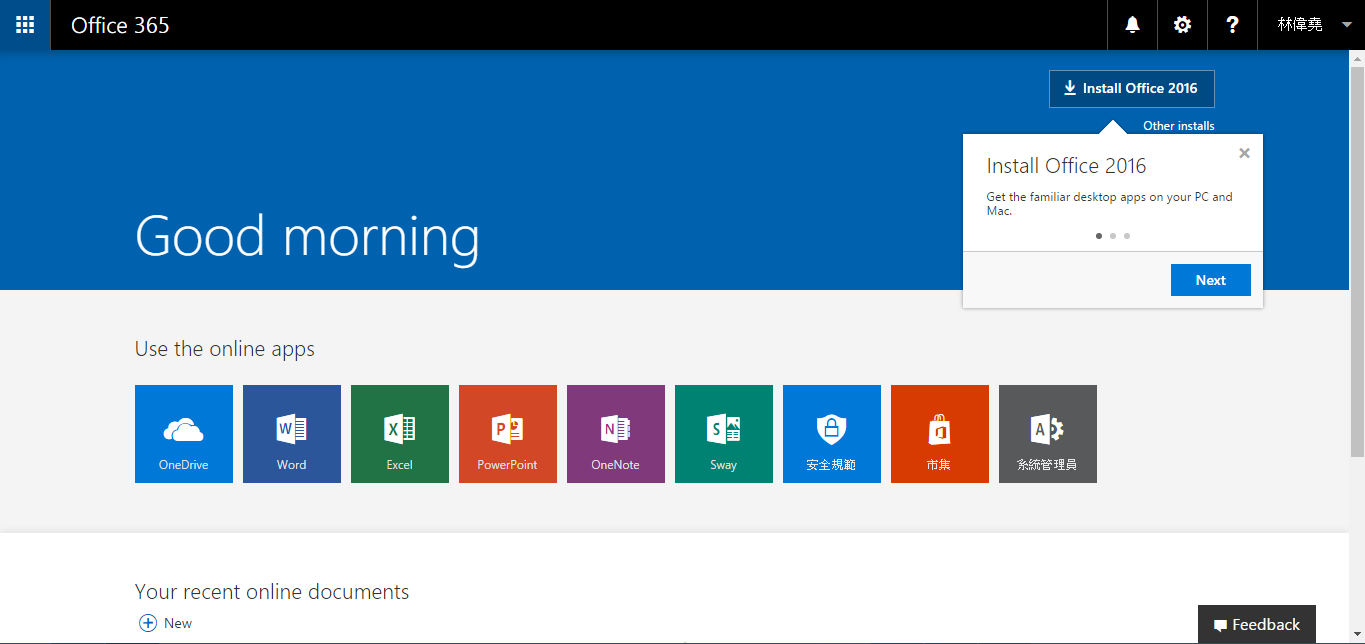Launch the PowerPoint online tile

[x=508, y=434]
